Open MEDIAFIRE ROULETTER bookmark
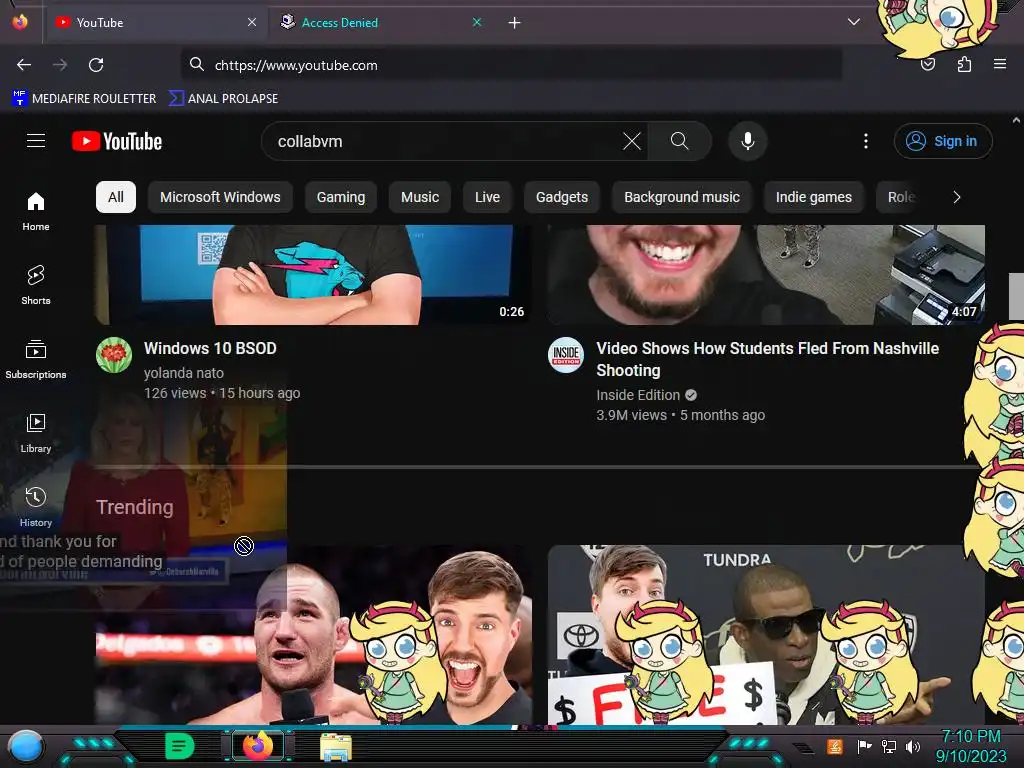This screenshot has width=1024, height=768. [84, 99]
